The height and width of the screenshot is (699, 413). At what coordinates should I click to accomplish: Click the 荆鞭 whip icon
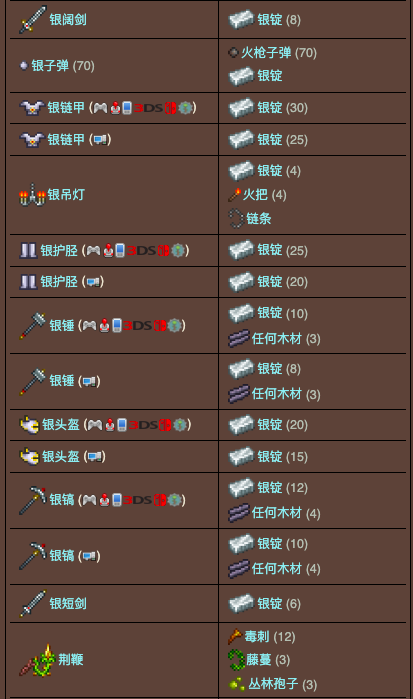(37, 660)
